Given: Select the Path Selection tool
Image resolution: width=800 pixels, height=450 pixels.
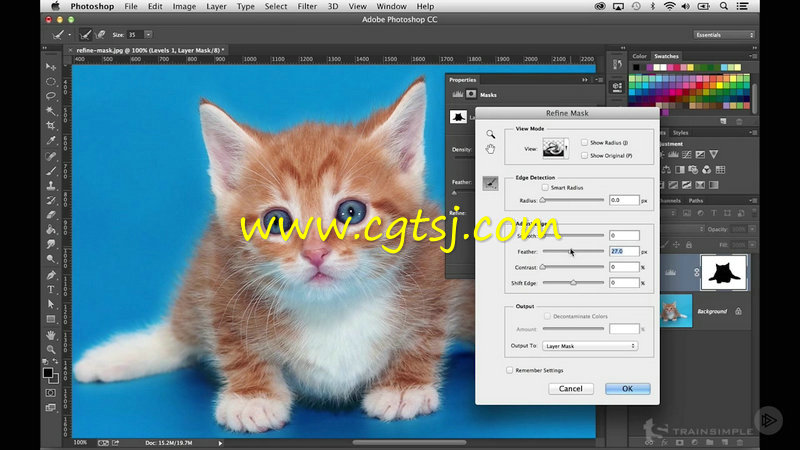Looking at the screenshot, I should 51,305.
